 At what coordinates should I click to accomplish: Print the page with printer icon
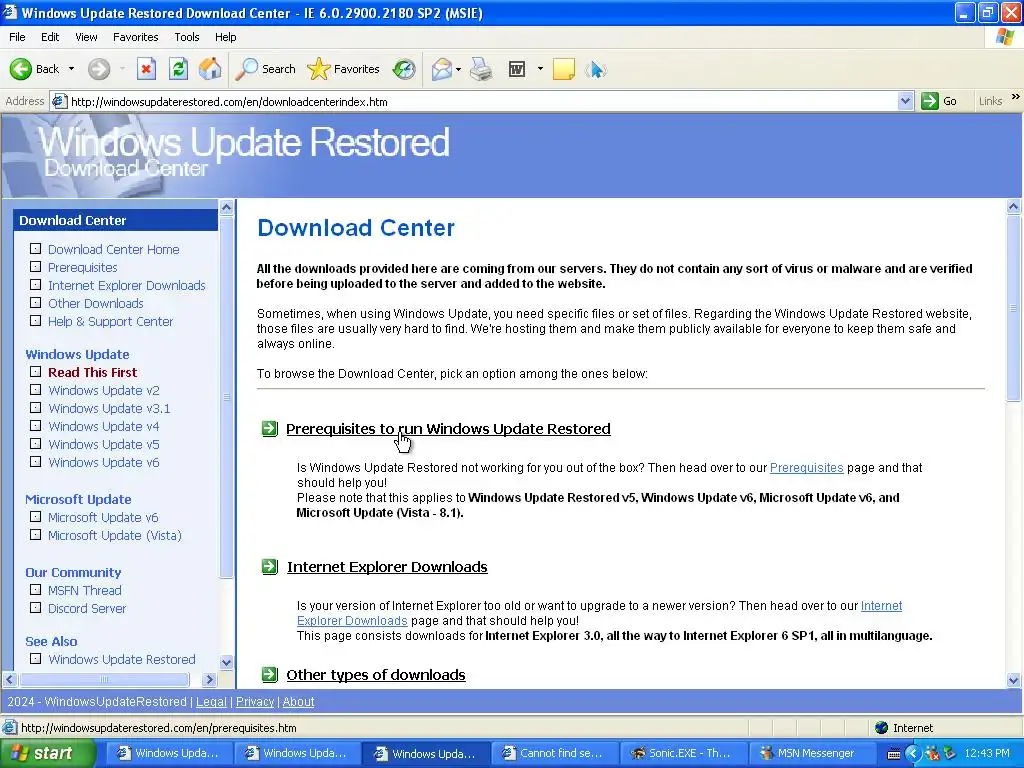point(481,69)
